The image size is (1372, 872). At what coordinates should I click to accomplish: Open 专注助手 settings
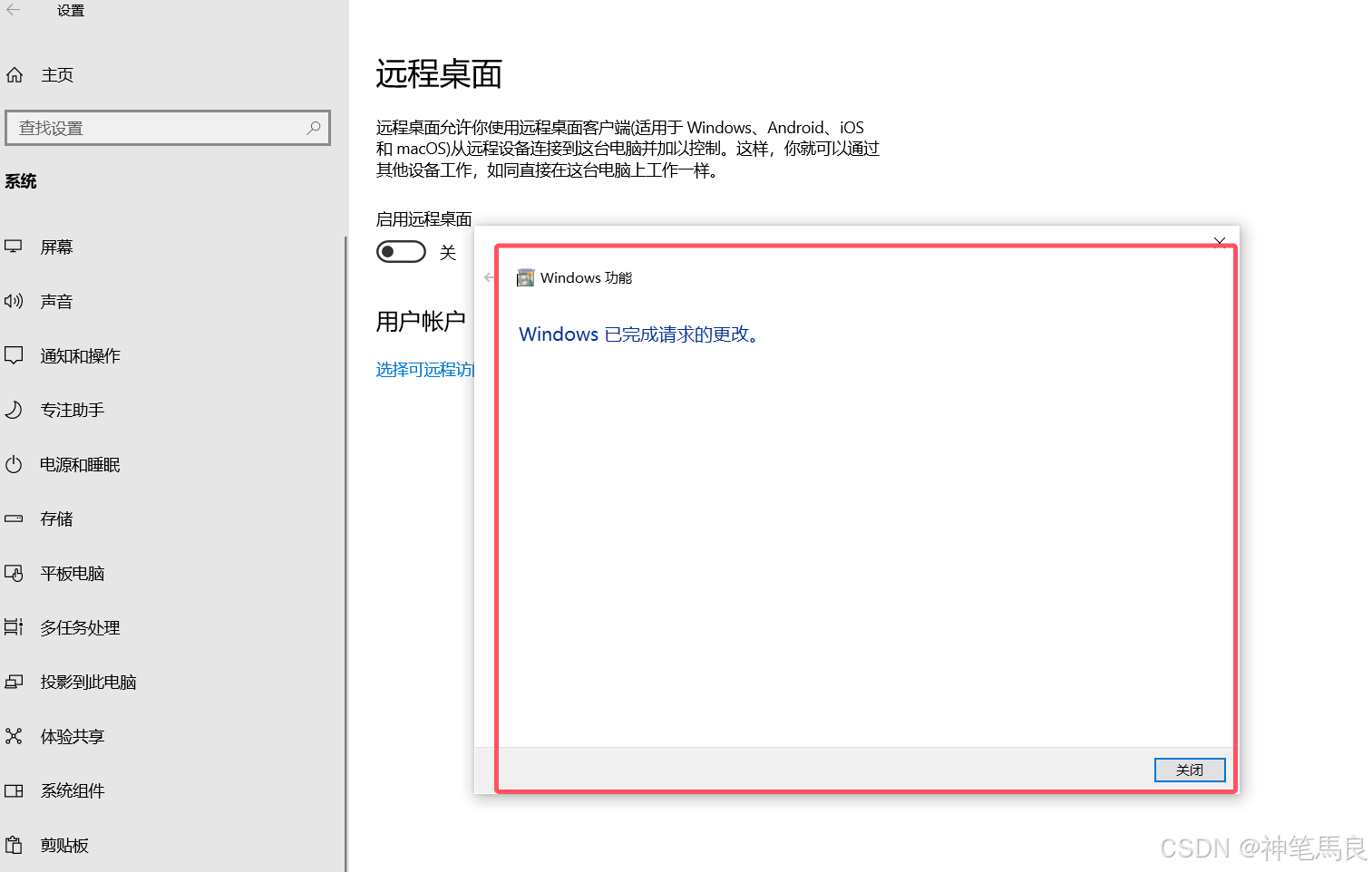pyautogui.click(x=73, y=411)
